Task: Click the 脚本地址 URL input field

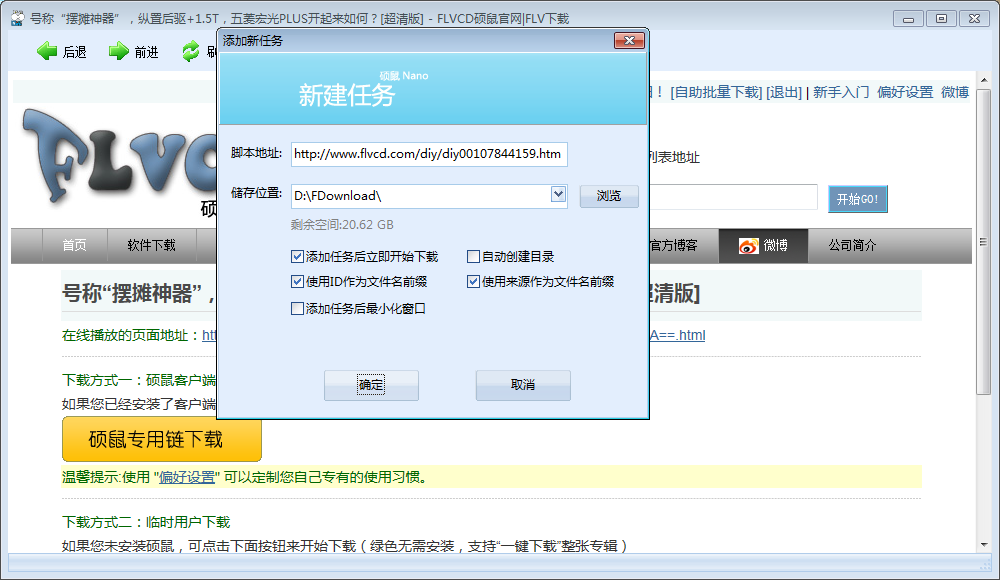Action: tap(429, 154)
